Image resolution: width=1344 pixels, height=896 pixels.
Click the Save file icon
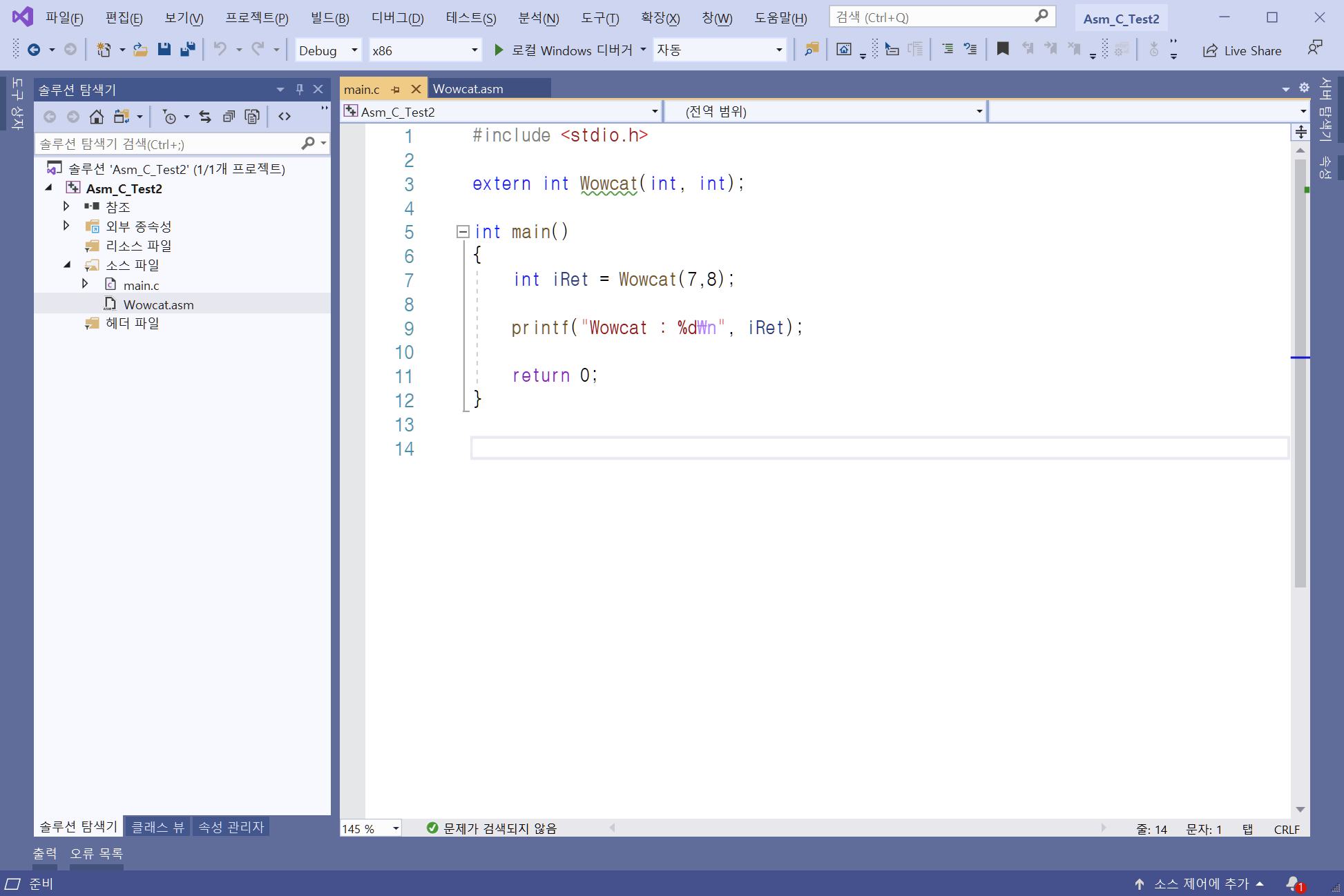pos(164,50)
